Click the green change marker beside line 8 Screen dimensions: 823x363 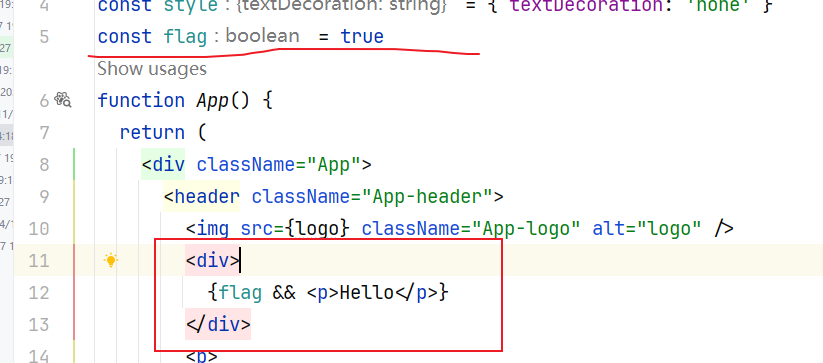[x=74, y=164]
